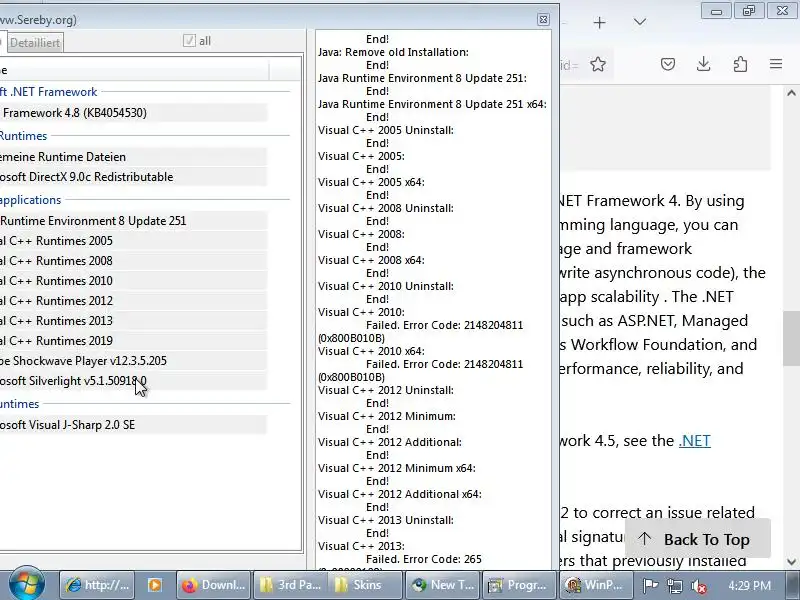
Task: Open the Firefox downloads panel
Action: click(704, 64)
